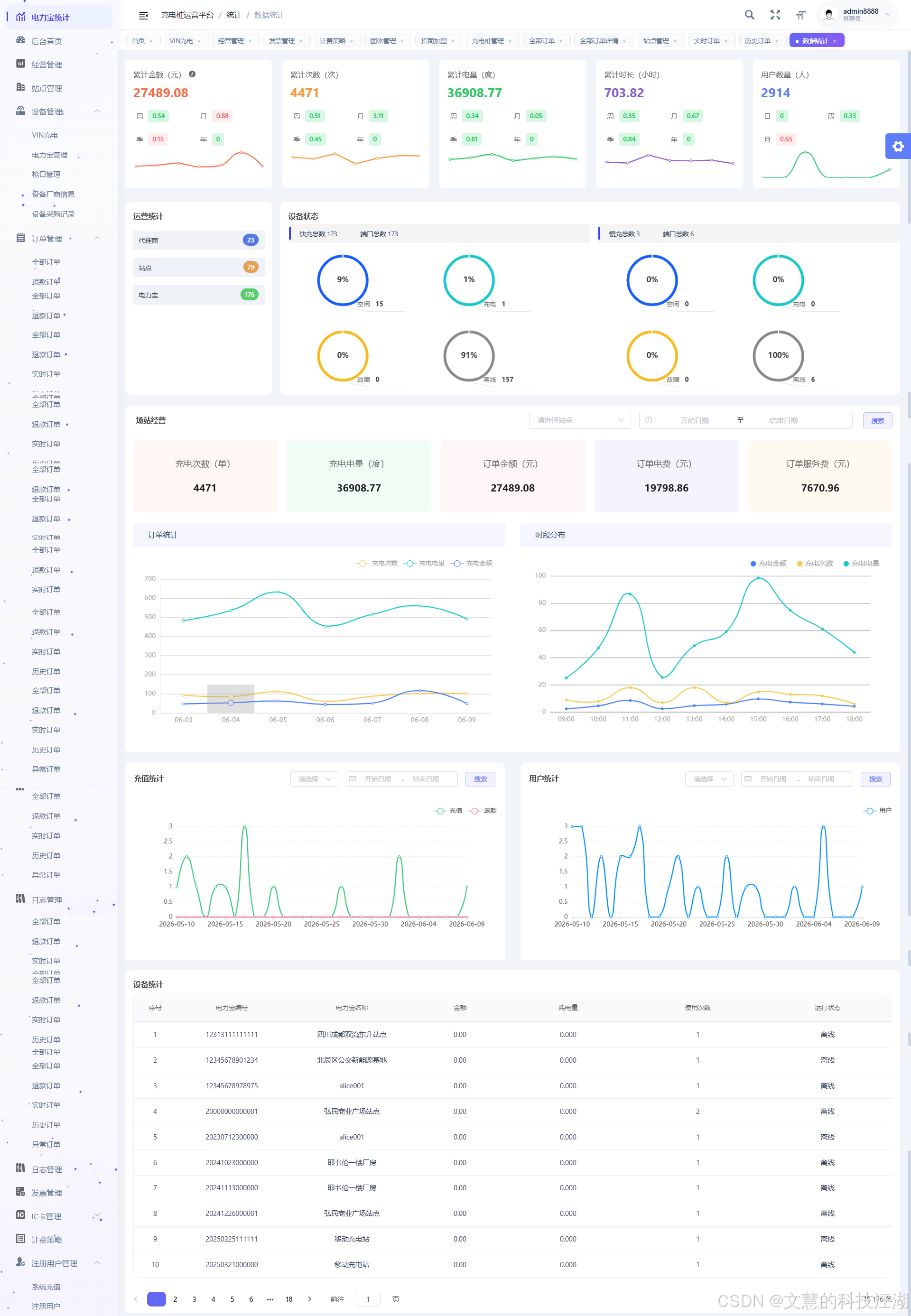Open the 请选择站点 dropdown

579,420
